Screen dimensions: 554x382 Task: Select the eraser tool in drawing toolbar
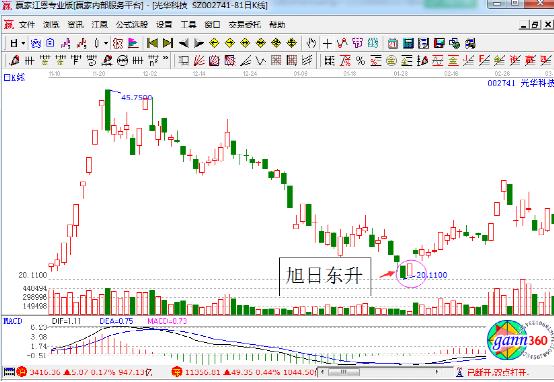(14, 61)
